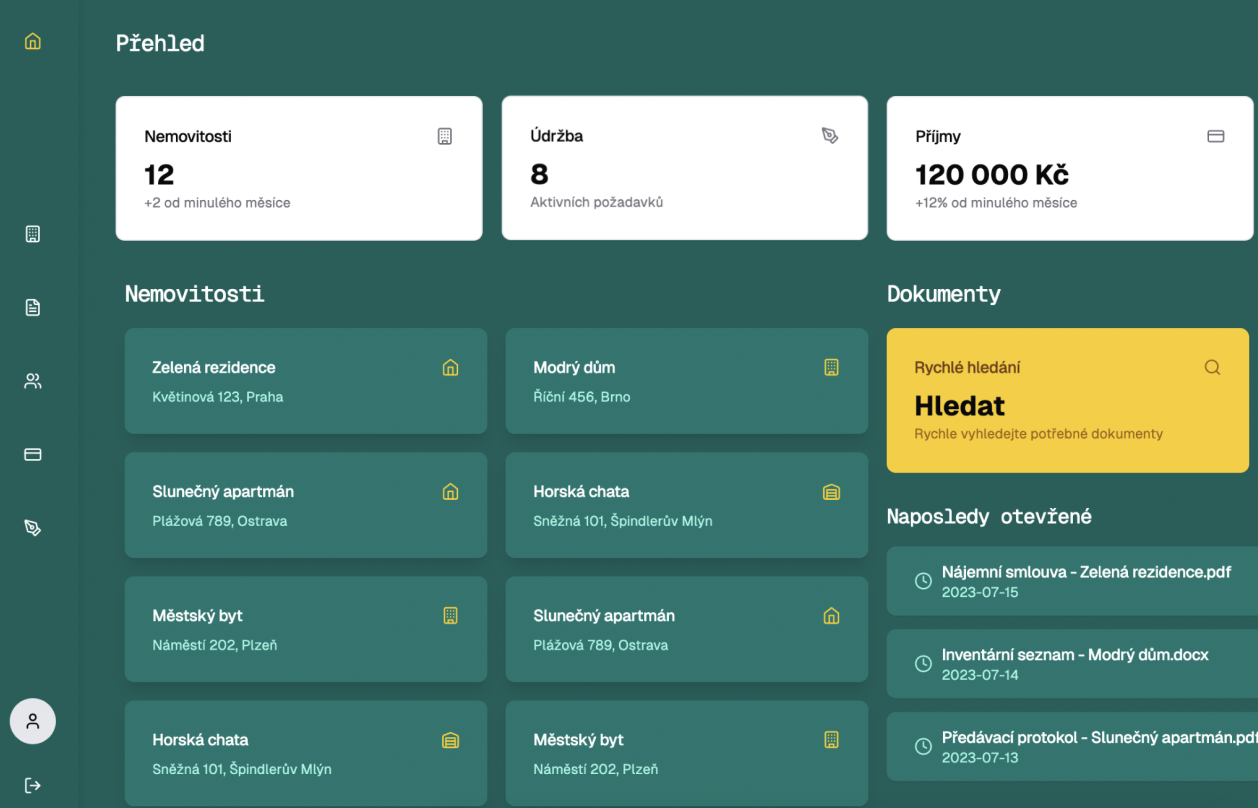Open the user profile avatar button
1258x808 pixels.
click(x=33, y=721)
